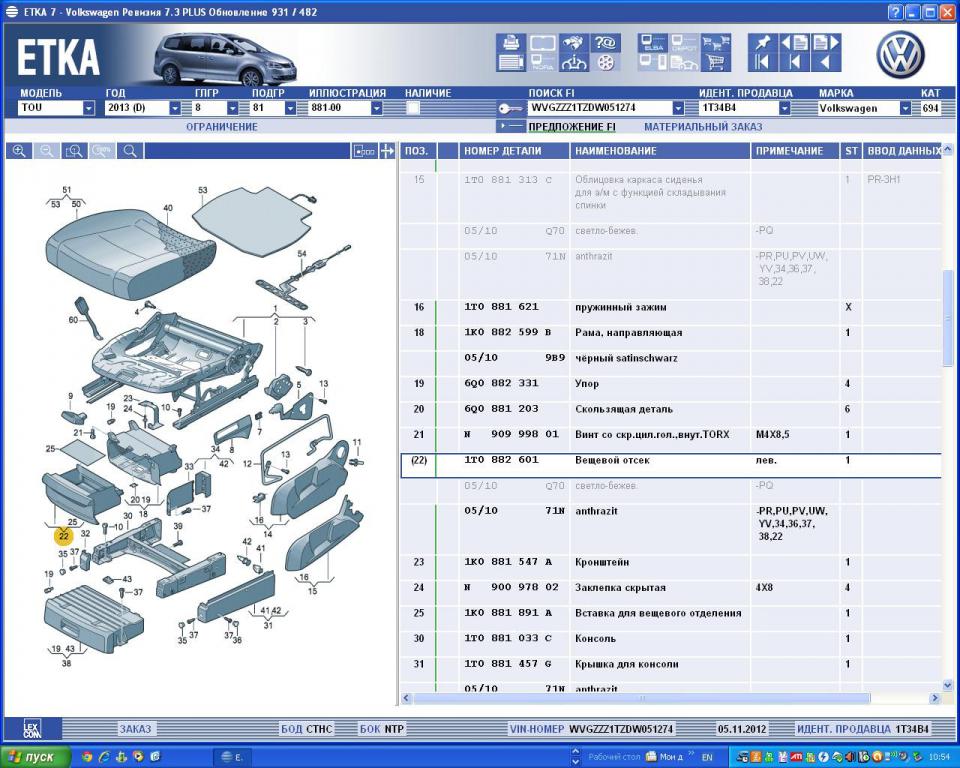The image size is (960, 768).
Task: Open the Windows пуск start button
Action: pyautogui.click(x=34, y=757)
